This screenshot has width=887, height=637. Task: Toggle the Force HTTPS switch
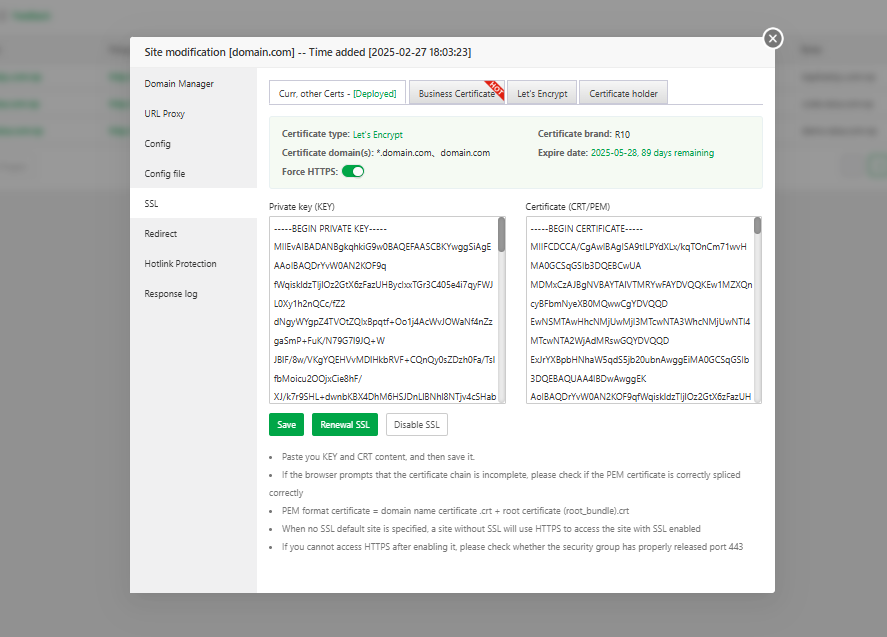coord(353,171)
